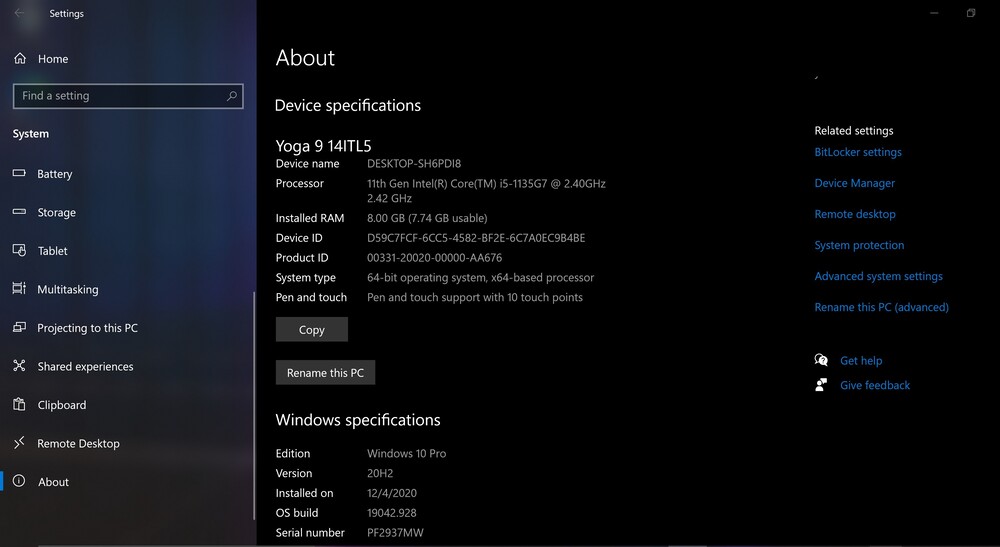Open the Device Manager link
The image size is (1000, 547).
(x=854, y=183)
